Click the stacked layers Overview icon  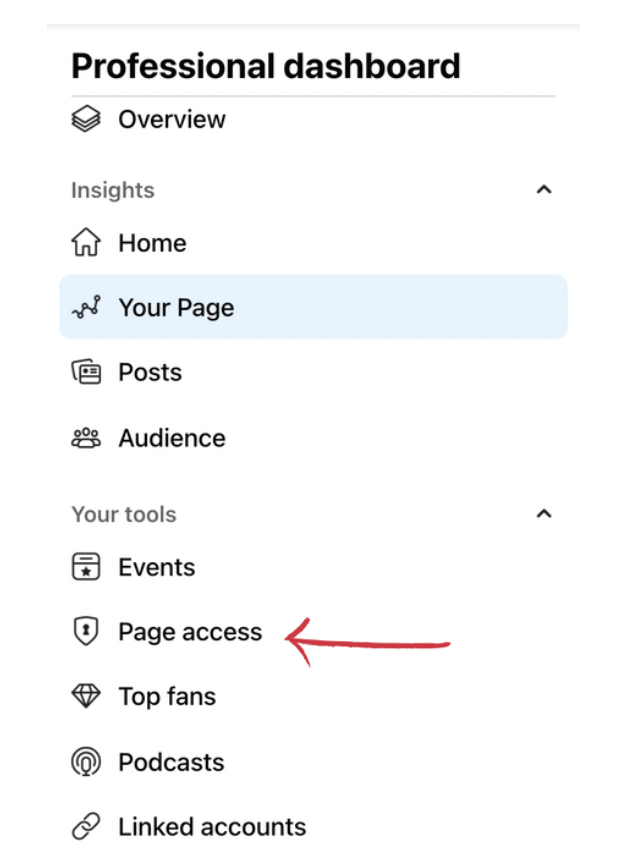86,119
